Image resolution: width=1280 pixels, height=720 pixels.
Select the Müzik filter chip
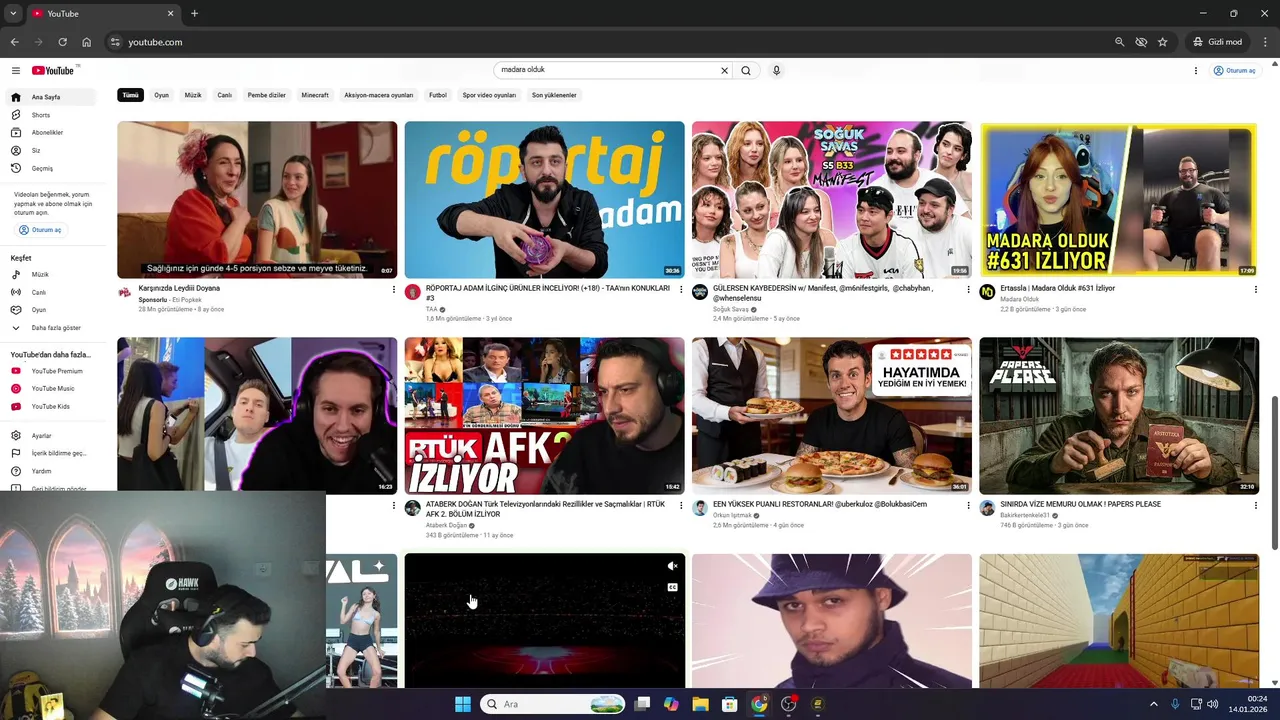tap(193, 95)
